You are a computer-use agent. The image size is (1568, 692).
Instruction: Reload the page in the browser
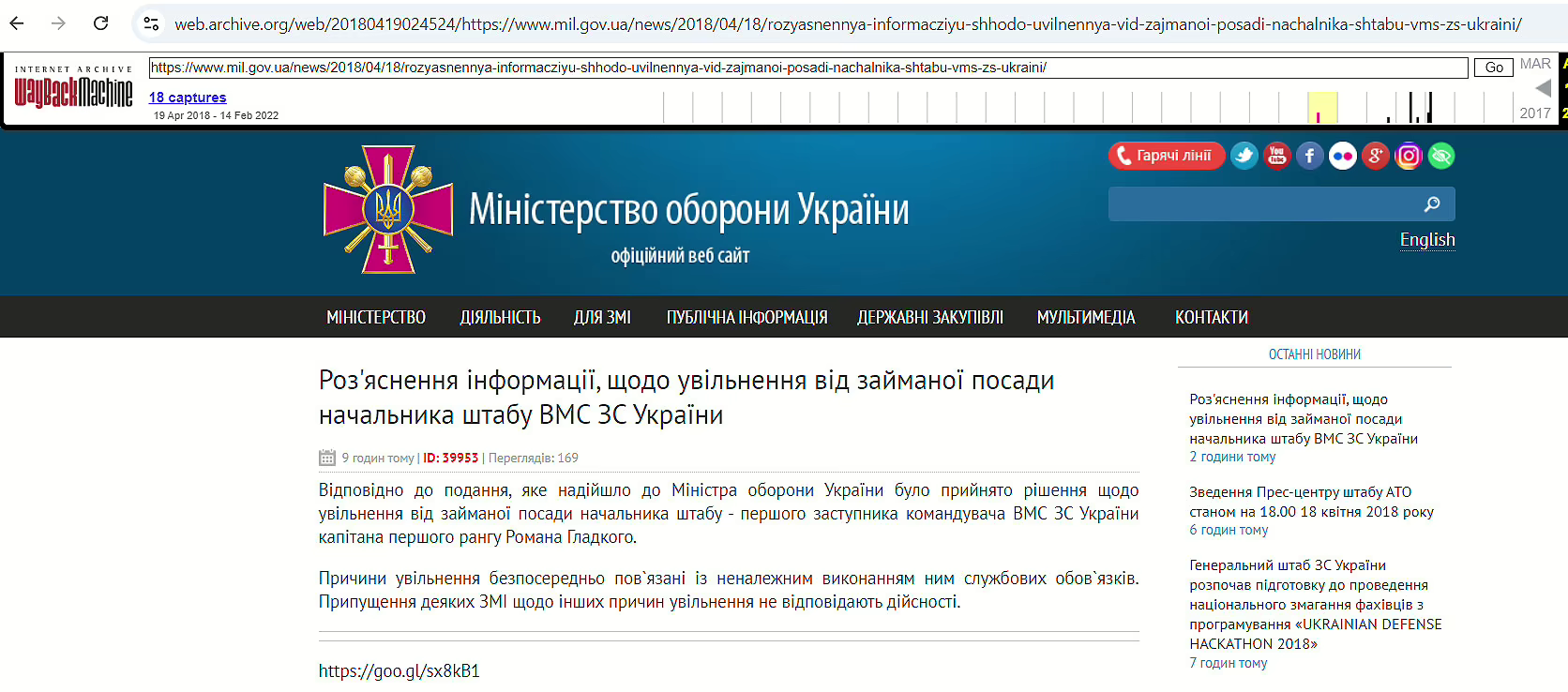(x=101, y=23)
